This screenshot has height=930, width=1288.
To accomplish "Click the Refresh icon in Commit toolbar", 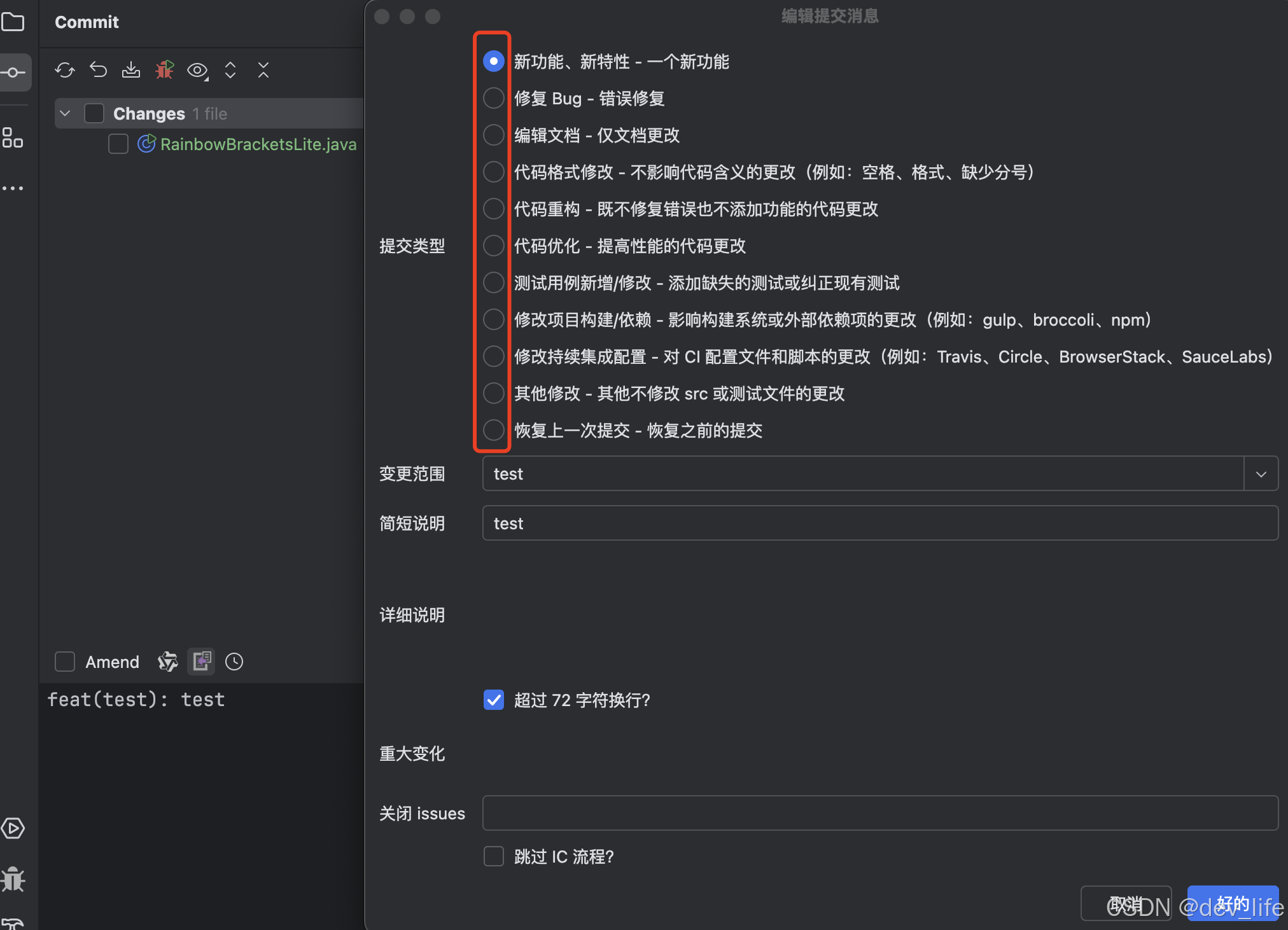I will (x=65, y=70).
